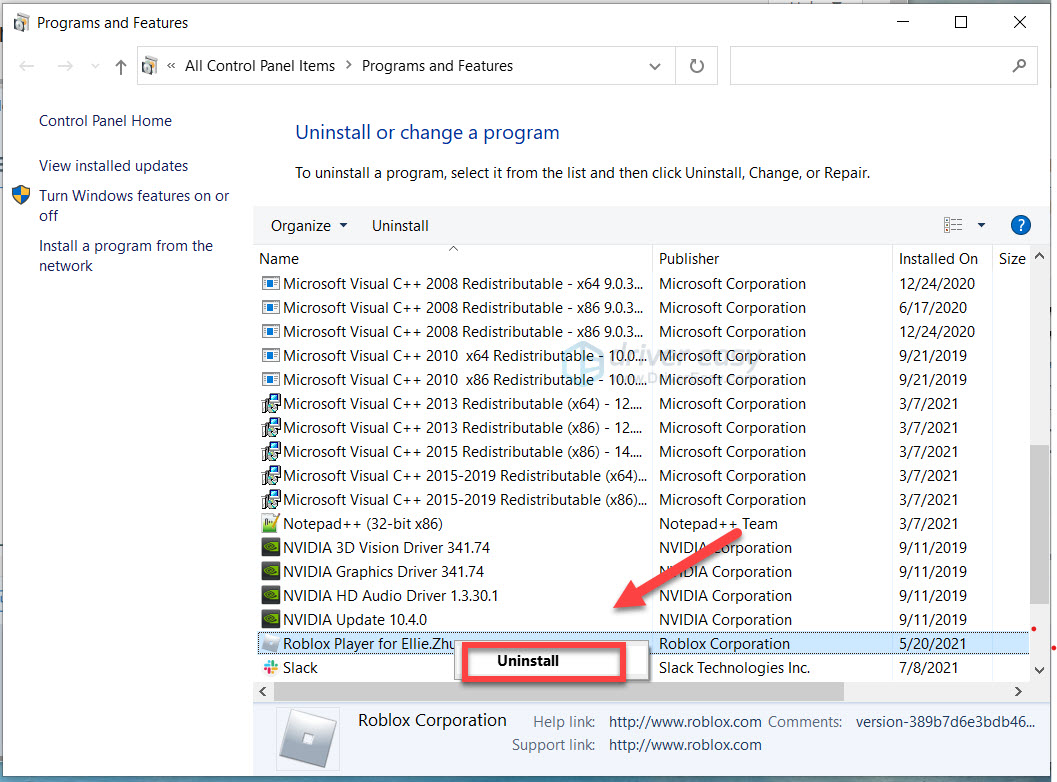Click Programs and Features breadcrumb

point(437,66)
